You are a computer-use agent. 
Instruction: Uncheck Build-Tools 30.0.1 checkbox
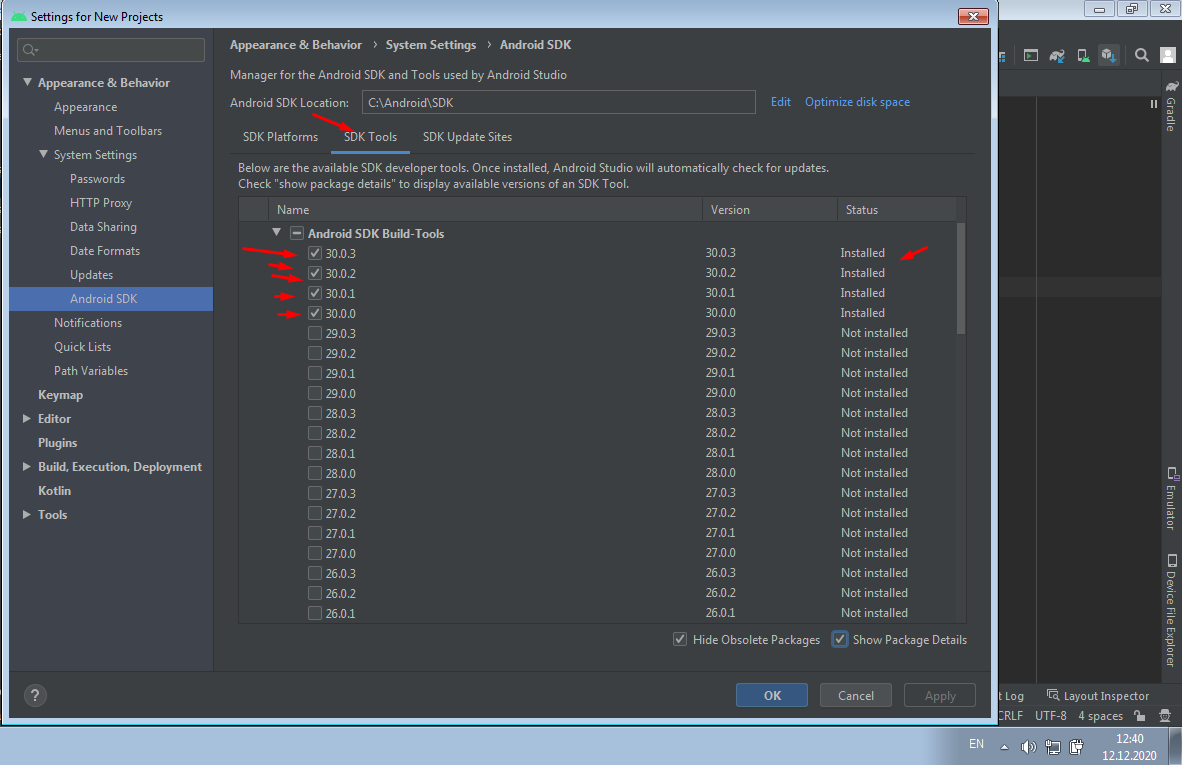(x=315, y=293)
